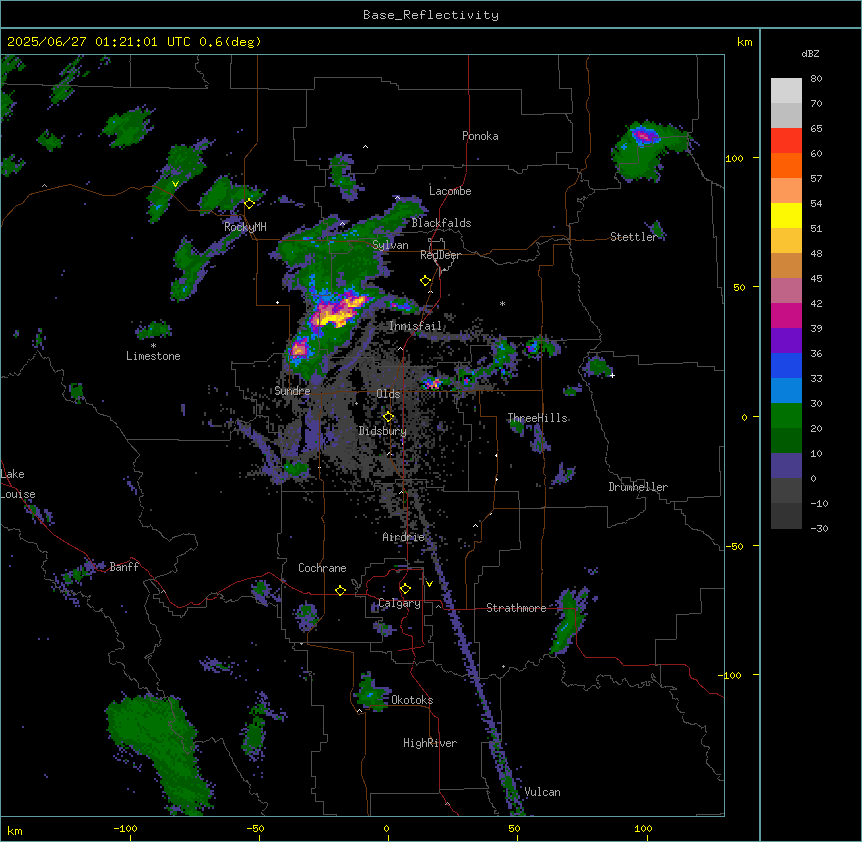Click the yellow station marker near Didsbury
862x842 pixels.
click(x=388, y=416)
